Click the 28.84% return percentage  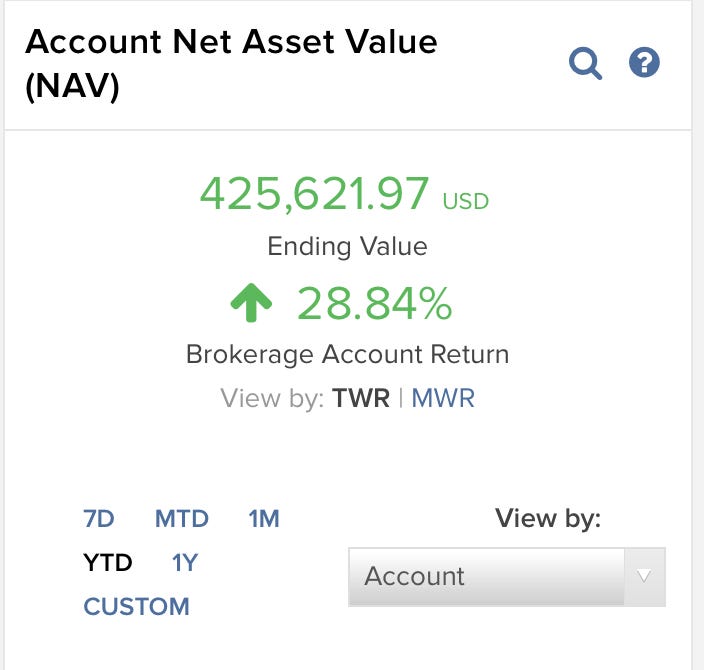375,304
